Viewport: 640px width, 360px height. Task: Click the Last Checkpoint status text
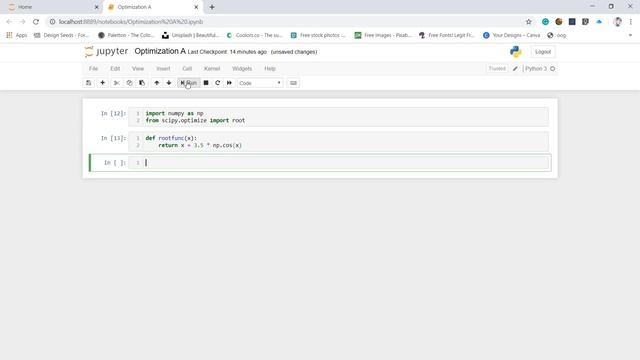(x=227, y=52)
